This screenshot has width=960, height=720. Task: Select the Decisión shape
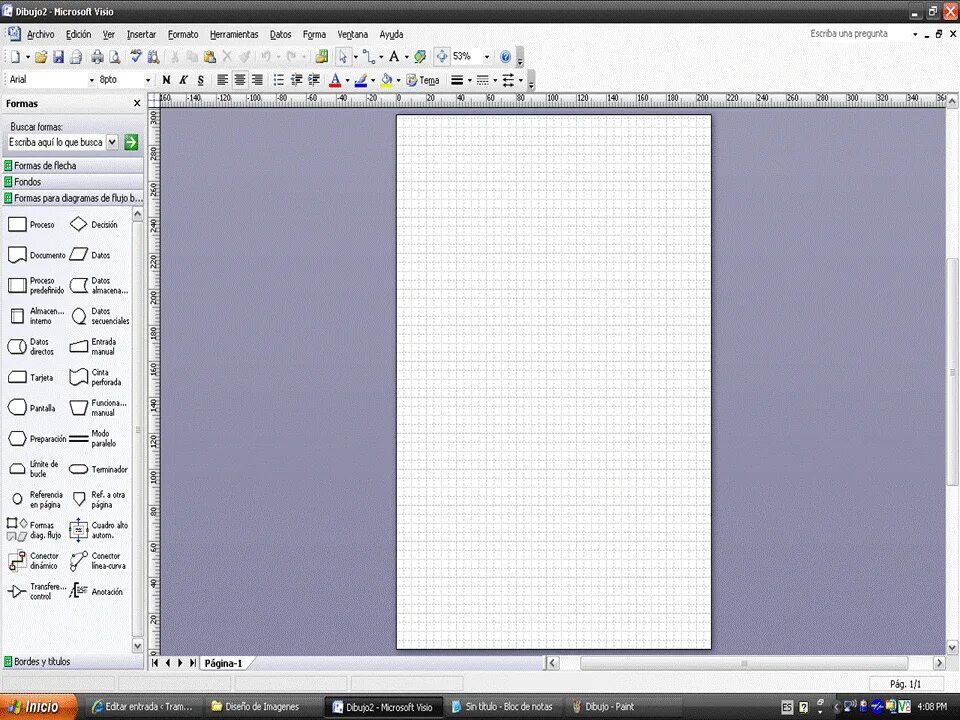tap(79, 224)
